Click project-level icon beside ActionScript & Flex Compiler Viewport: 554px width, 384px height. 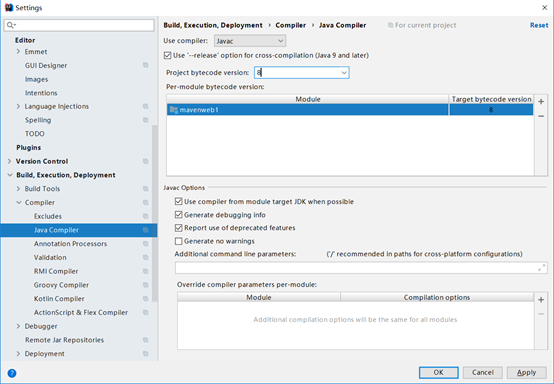click(146, 312)
